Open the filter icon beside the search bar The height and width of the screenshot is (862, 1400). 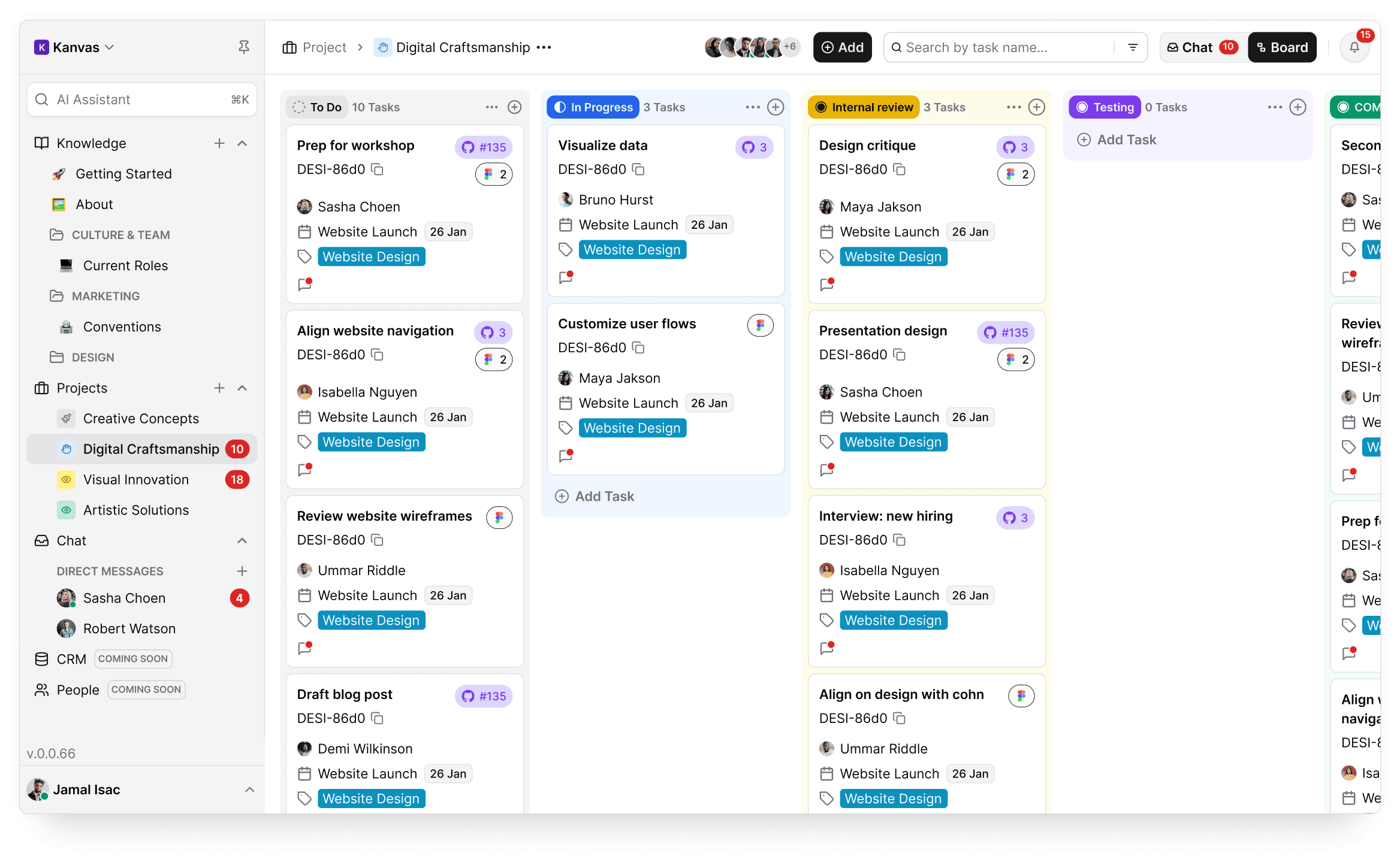tap(1132, 47)
